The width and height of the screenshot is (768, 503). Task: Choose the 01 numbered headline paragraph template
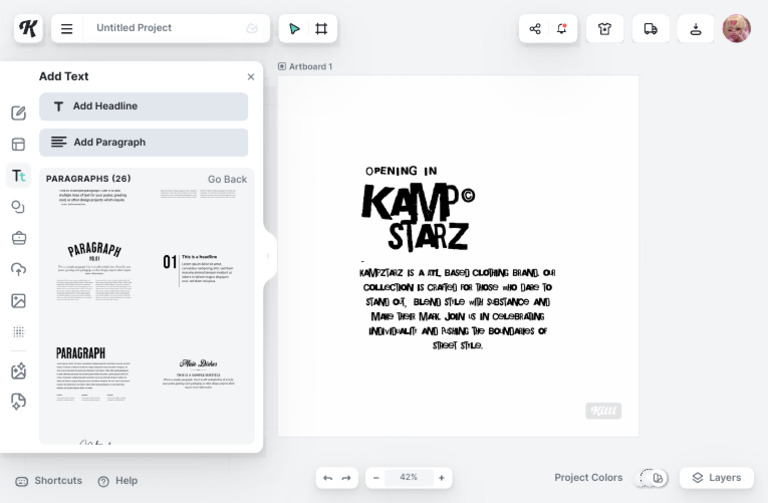198,269
